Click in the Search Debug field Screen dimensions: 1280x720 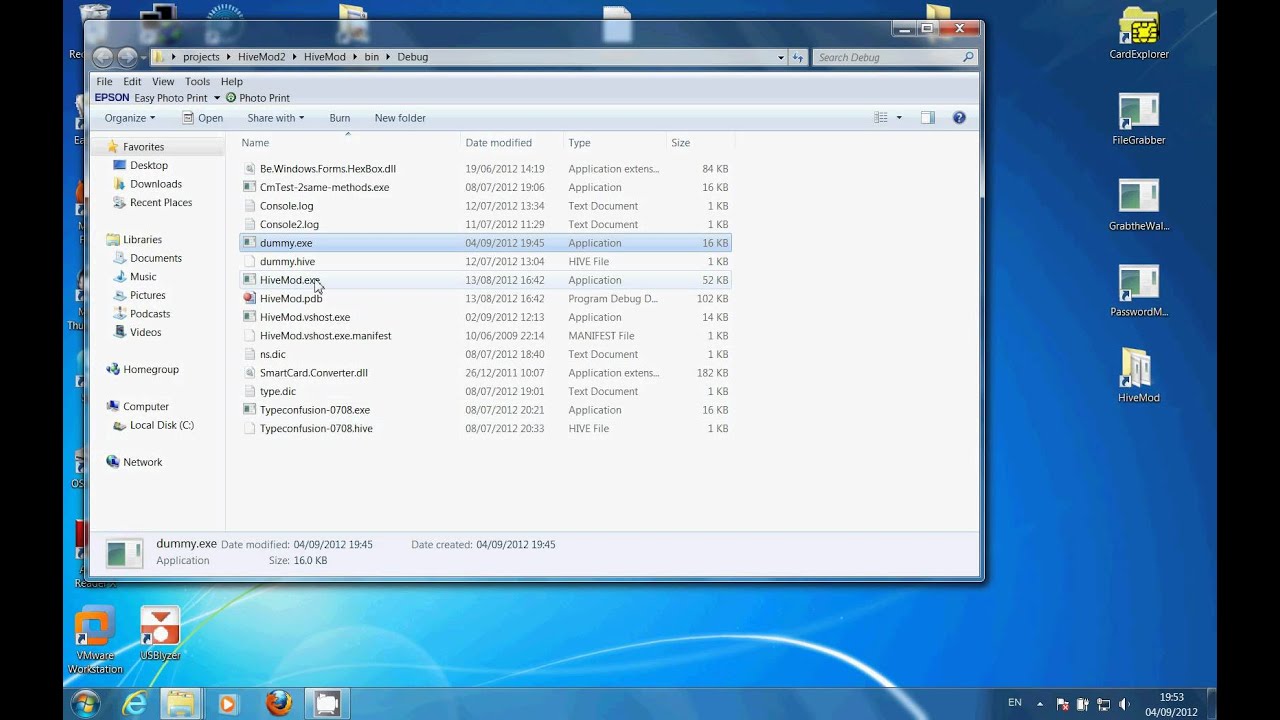888,57
